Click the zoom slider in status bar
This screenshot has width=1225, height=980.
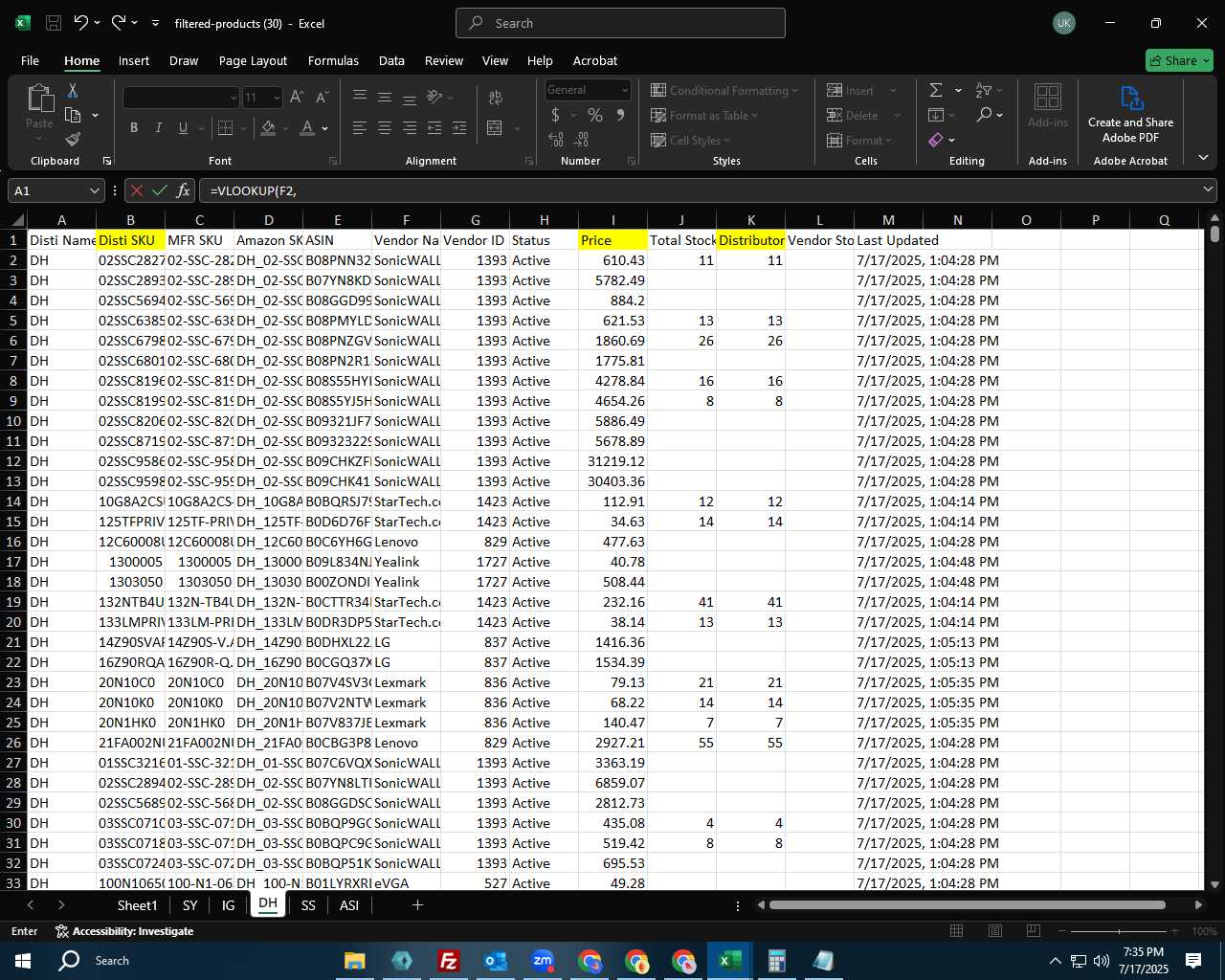(x=1118, y=931)
